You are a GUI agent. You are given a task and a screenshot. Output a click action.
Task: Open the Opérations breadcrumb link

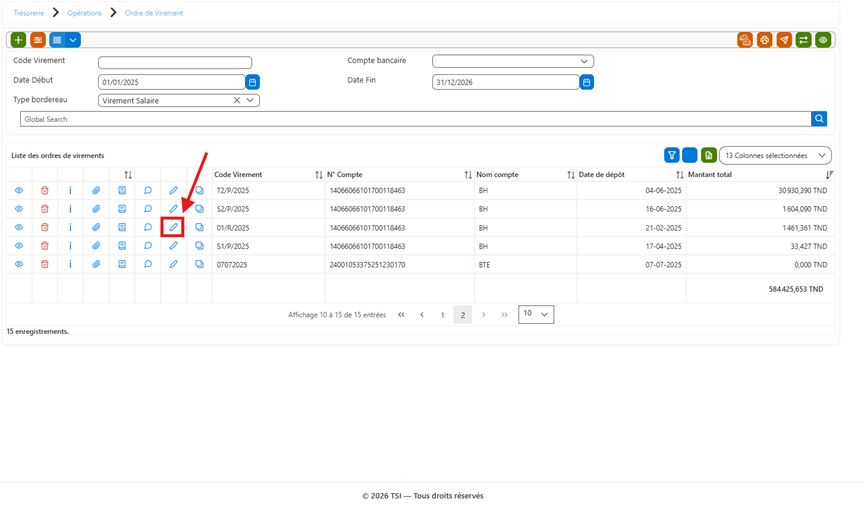click(x=84, y=13)
